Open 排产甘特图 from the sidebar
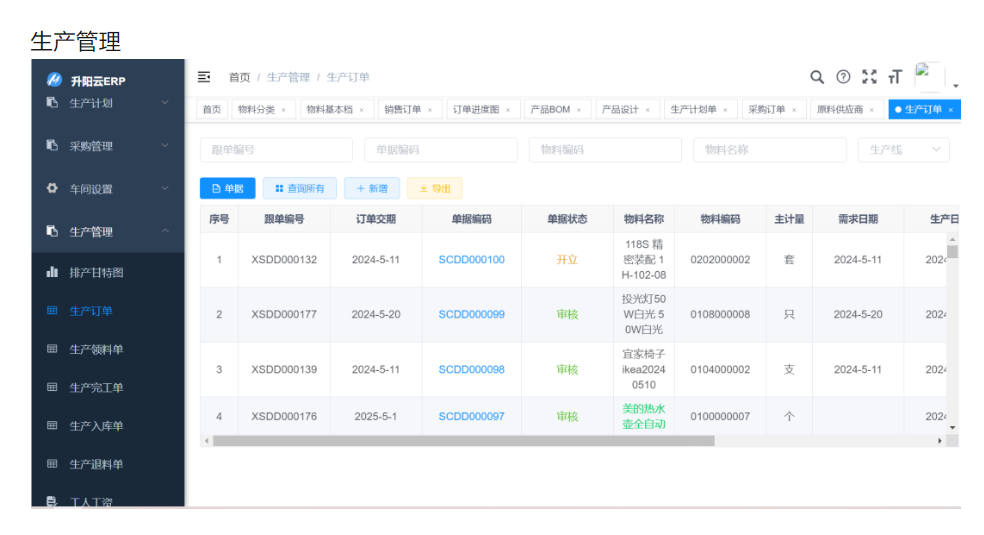Viewport: 984px width, 535px height. 96,272
